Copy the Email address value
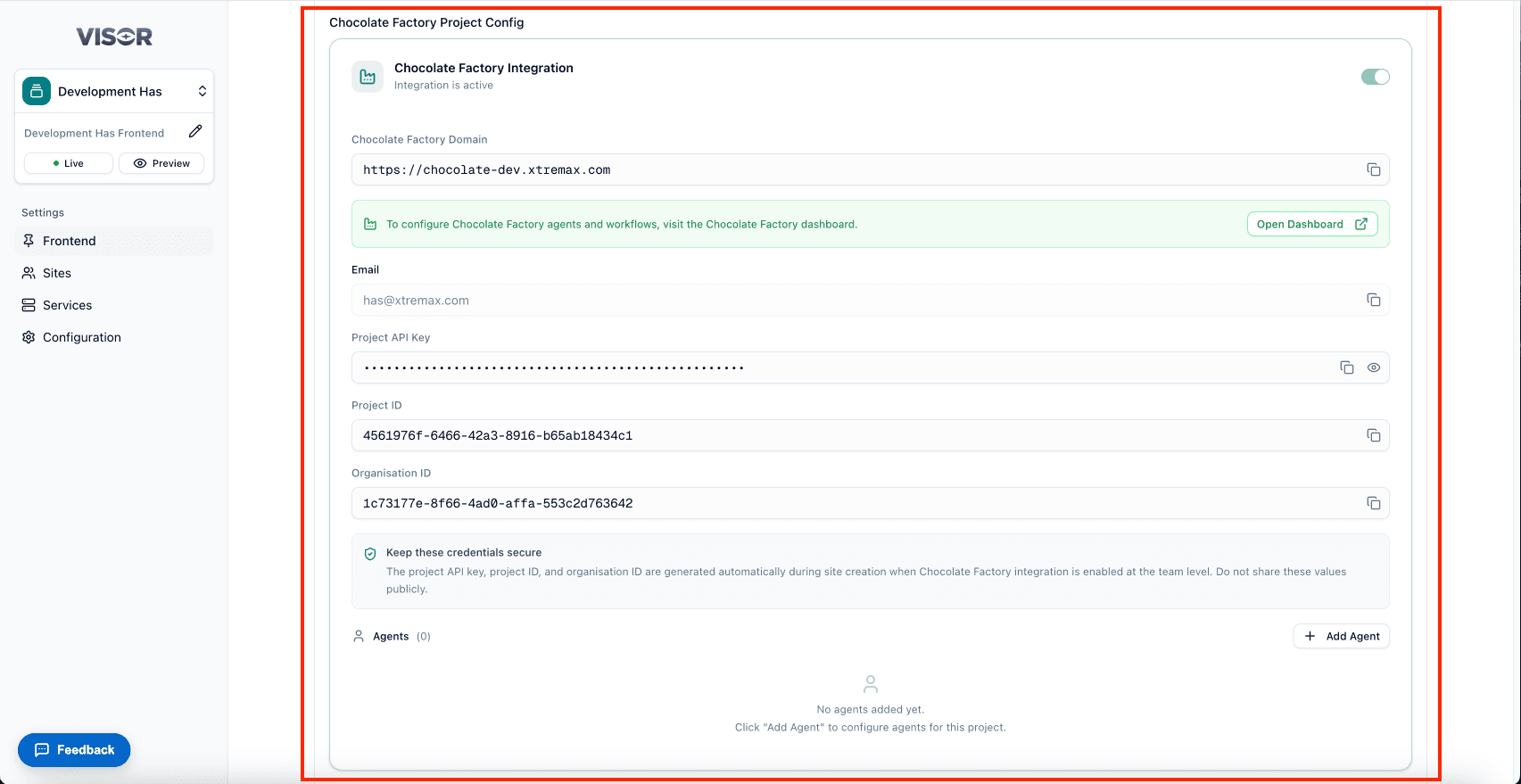 (1374, 300)
